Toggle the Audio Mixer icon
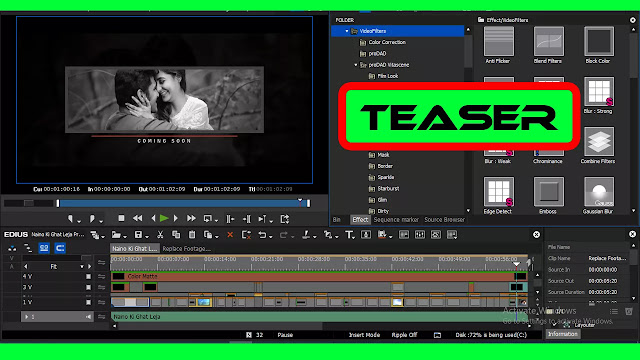 420,235
